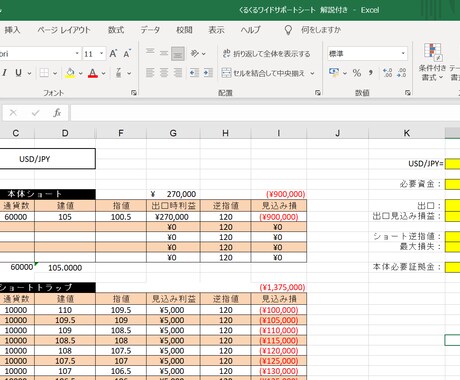Open alignment settings dialog launcher
460x380 pixels.
[318, 93]
